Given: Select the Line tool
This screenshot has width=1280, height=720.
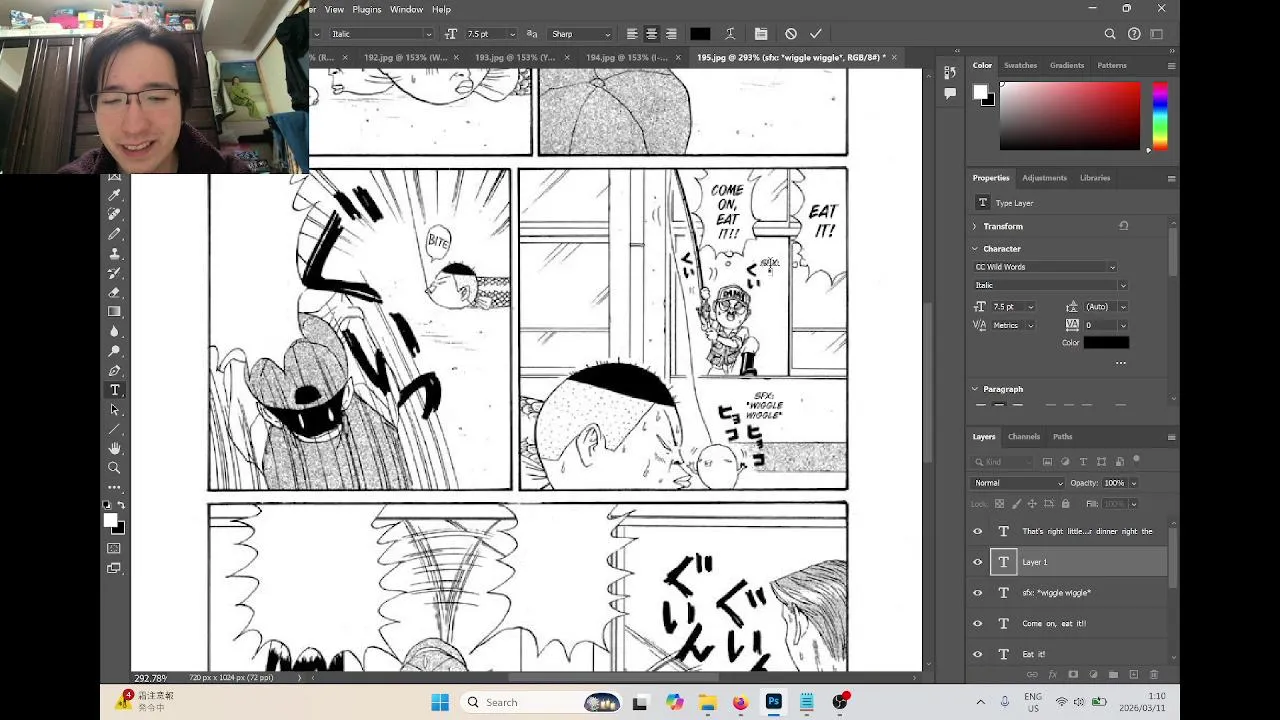Looking at the screenshot, I should (114, 429).
